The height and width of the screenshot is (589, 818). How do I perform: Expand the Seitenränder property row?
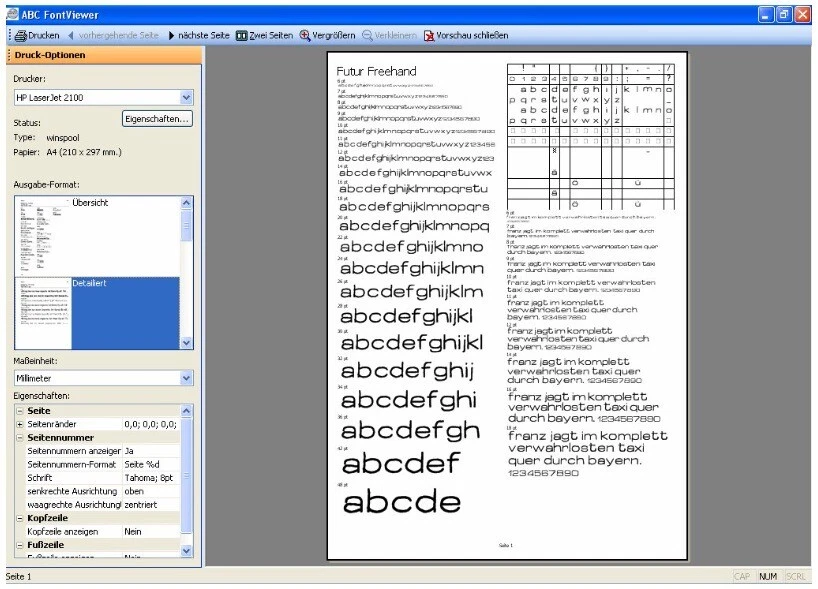tap(18, 424)
